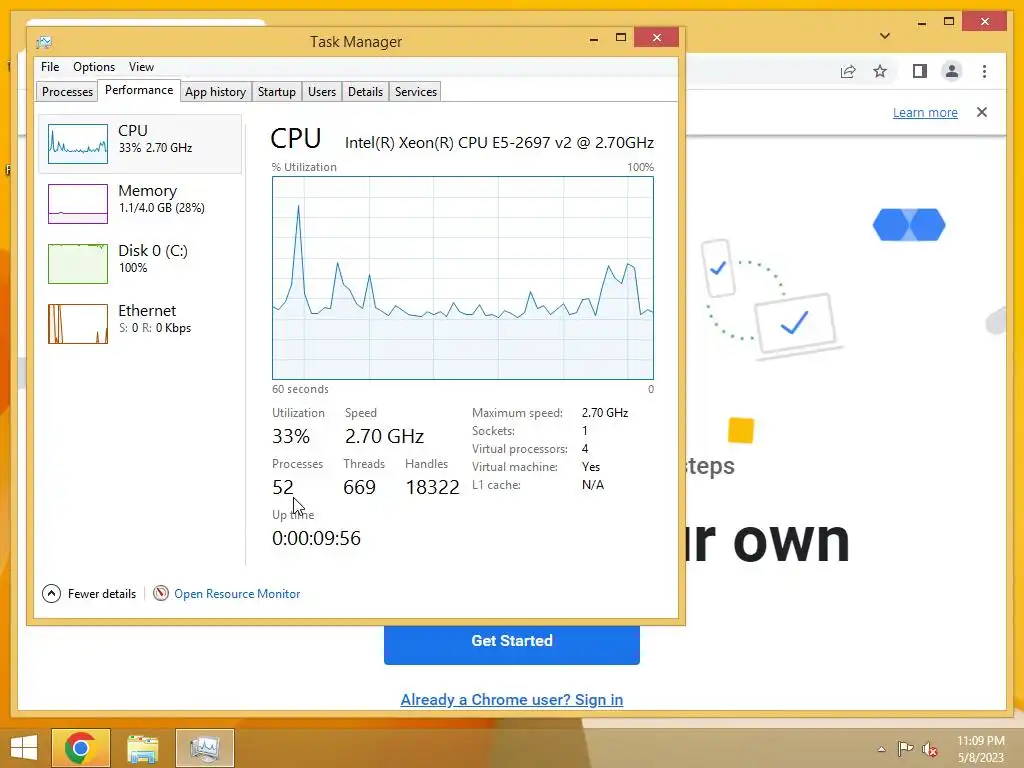Switch to the Processes tab
This screenshot has width=1024, height=768.
tap(67, 91)
